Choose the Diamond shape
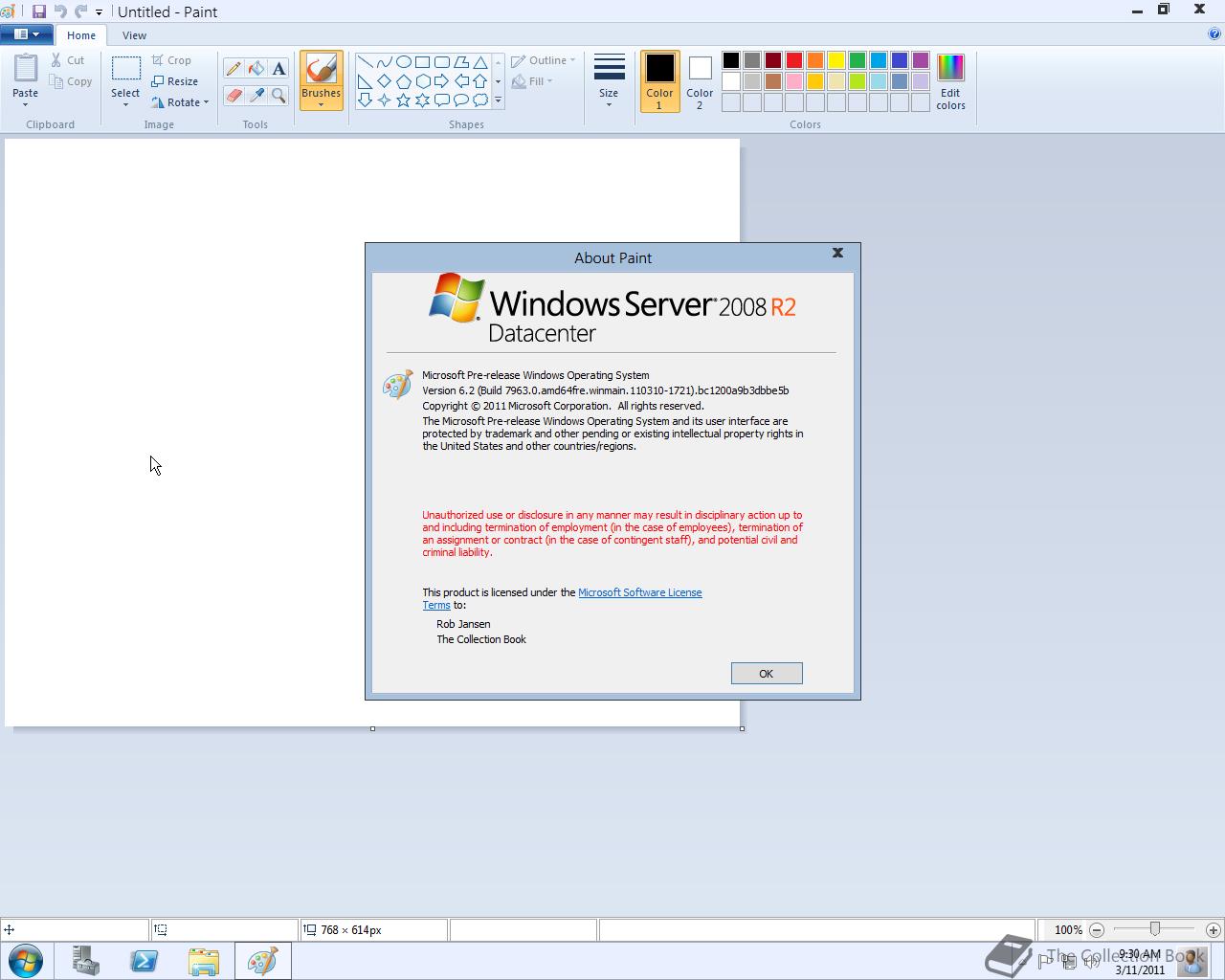This screenshot has width=1225, height=980. point(384,81)
